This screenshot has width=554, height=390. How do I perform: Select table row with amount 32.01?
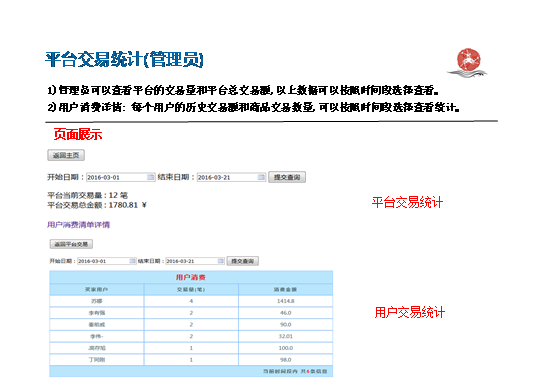click(x=191, y=336)
